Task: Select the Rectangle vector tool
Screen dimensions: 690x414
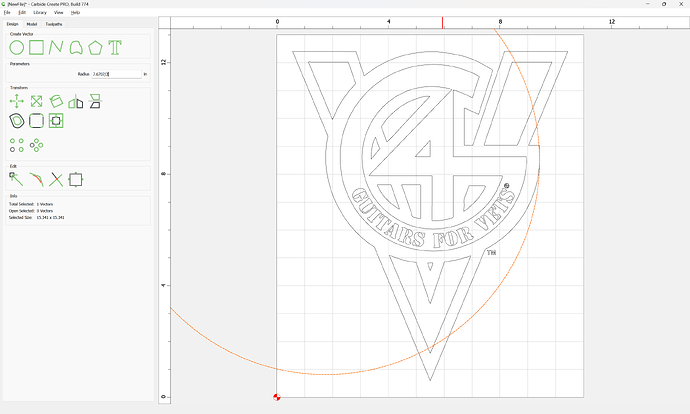Action: coord(36,47)
